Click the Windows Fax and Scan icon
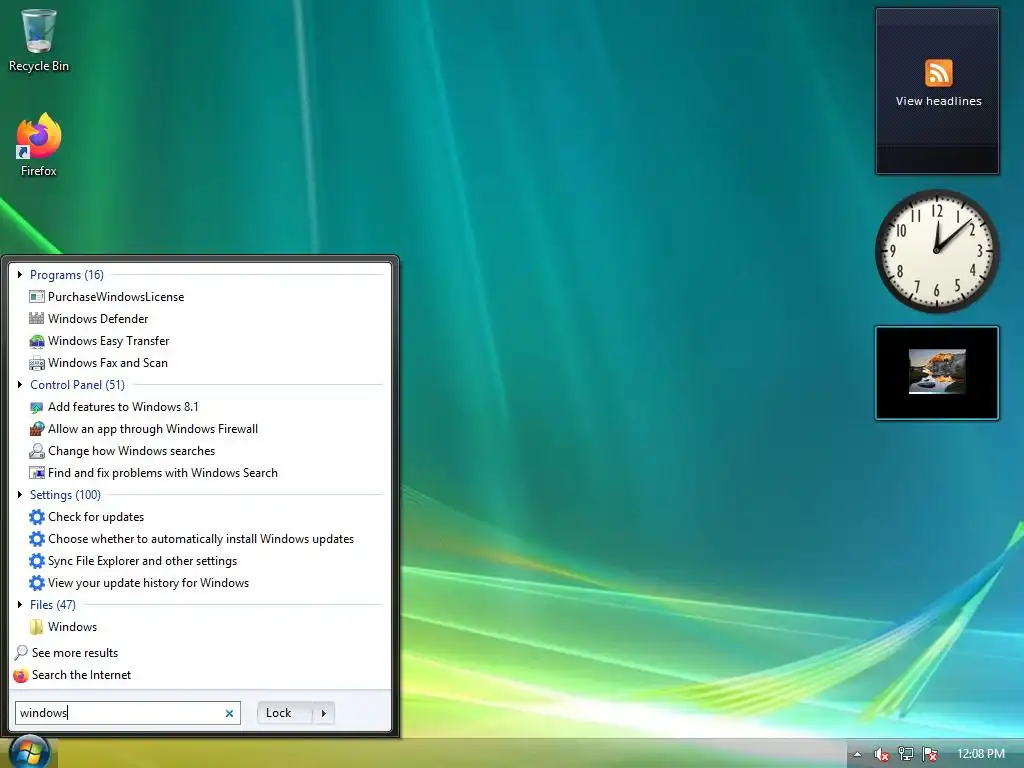1024x768 pixels. 37,363
